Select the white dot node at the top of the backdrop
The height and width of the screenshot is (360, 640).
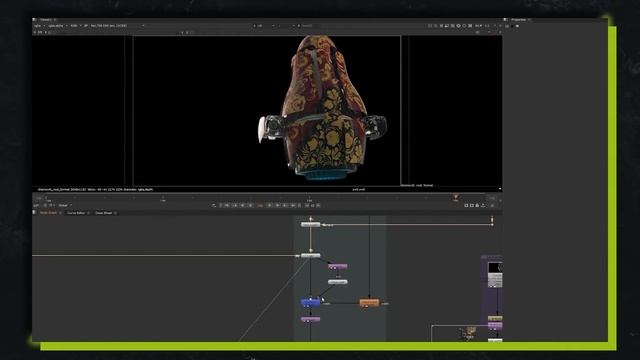[310, 224]
